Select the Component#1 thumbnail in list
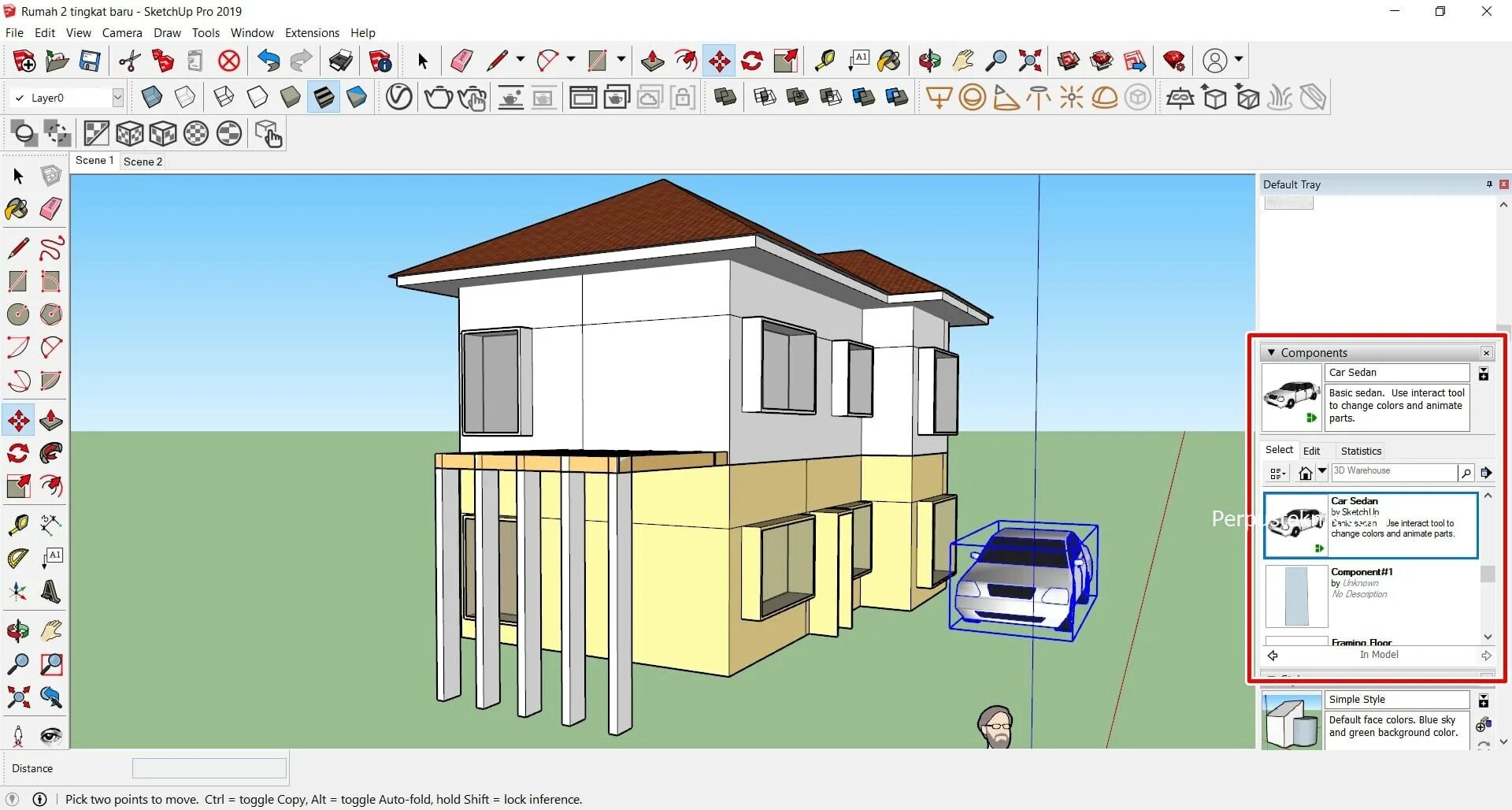 [x=1296, y=596]
